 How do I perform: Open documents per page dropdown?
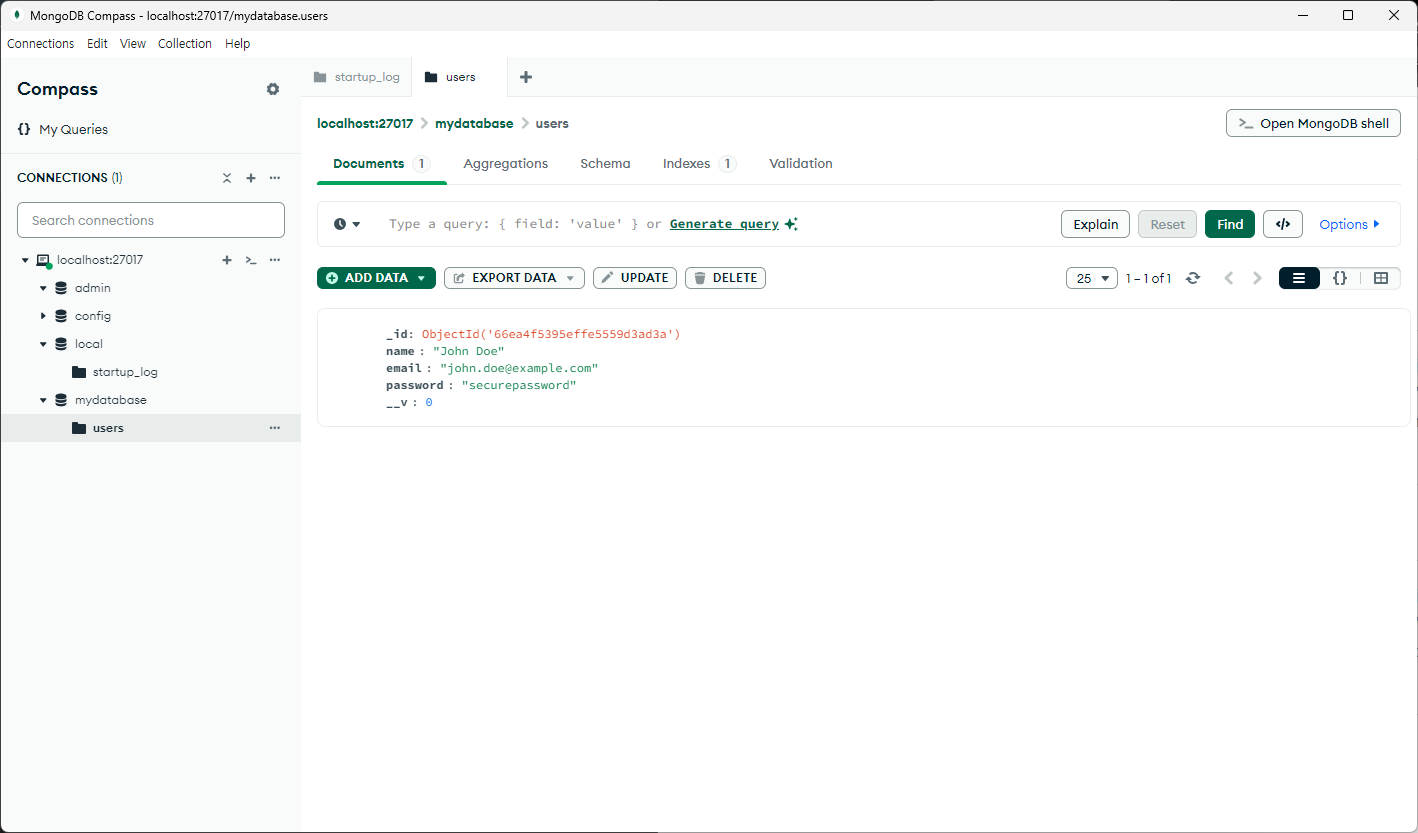pos(1092,278)
